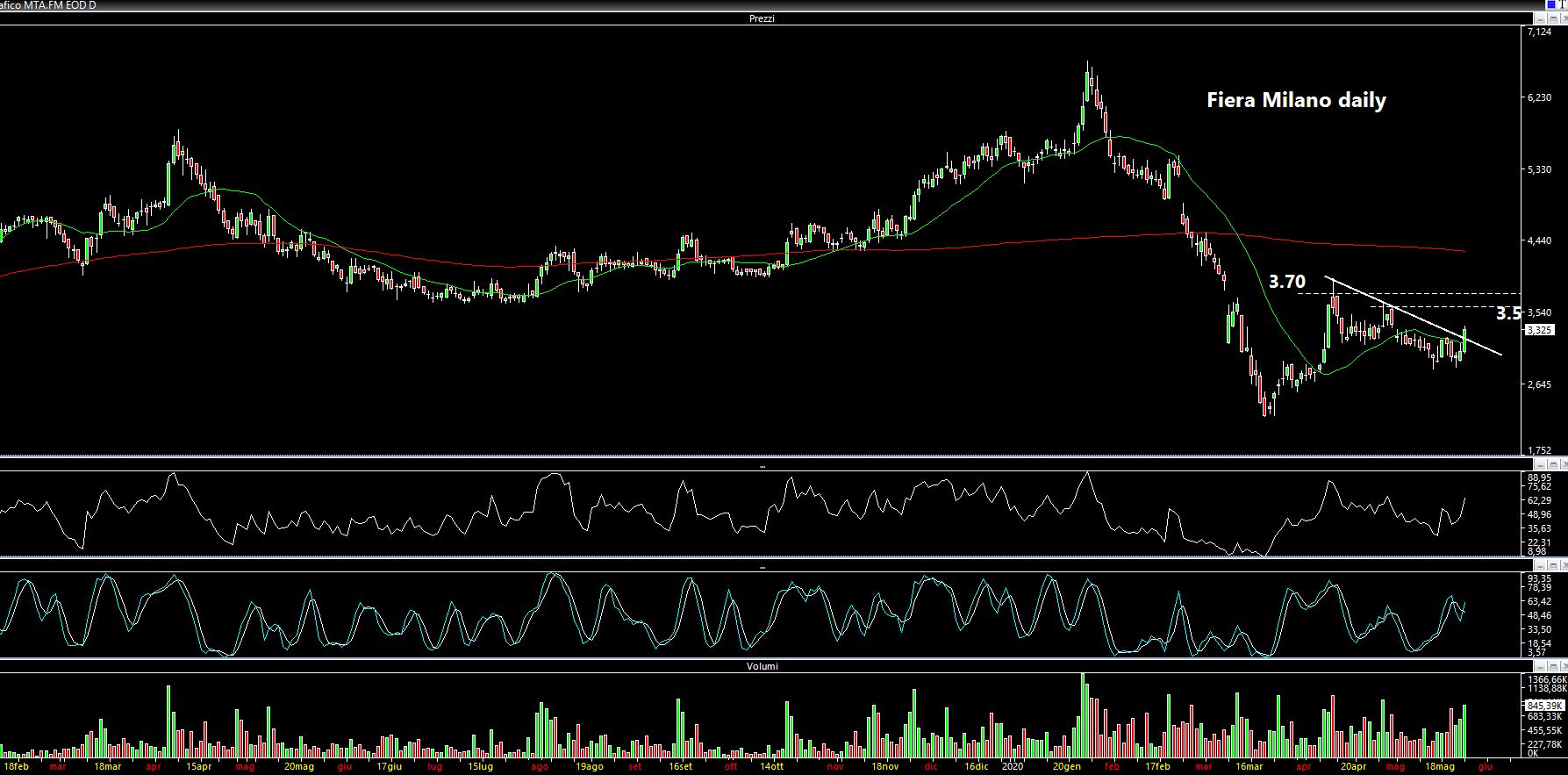Click the 1,752 price axis value
Viewport: 1568px width, 775px height.
1539,449
